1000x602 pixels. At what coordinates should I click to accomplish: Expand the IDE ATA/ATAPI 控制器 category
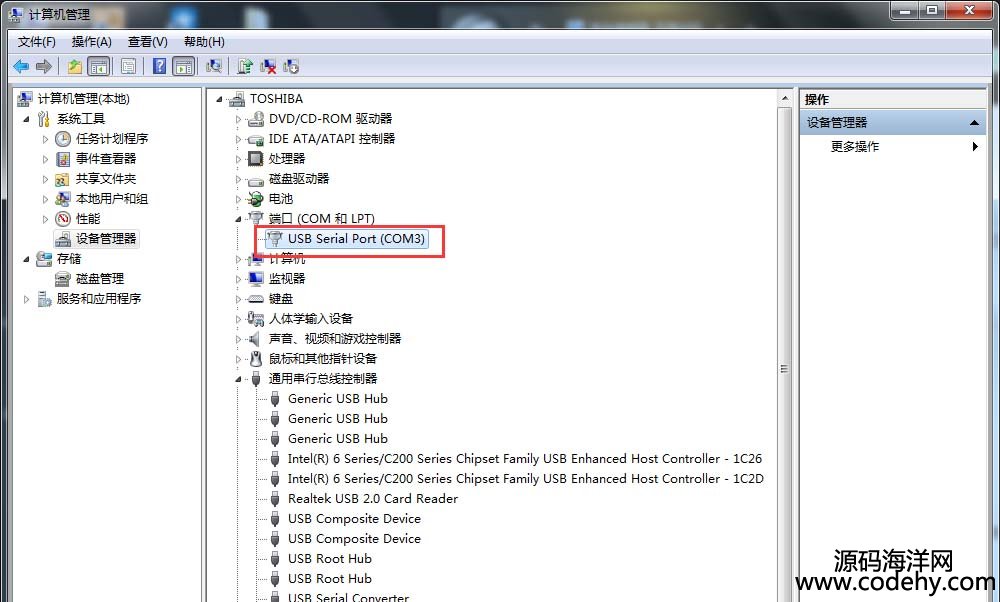[x=239, y=138]
